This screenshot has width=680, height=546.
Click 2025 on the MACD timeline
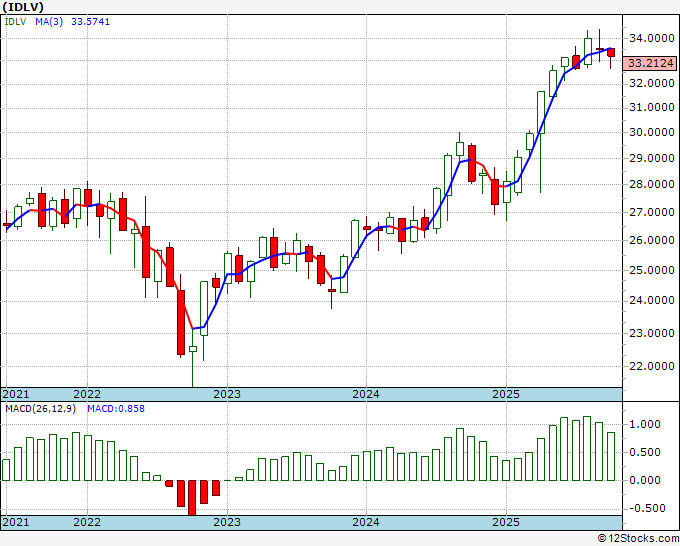pos(506,522)
